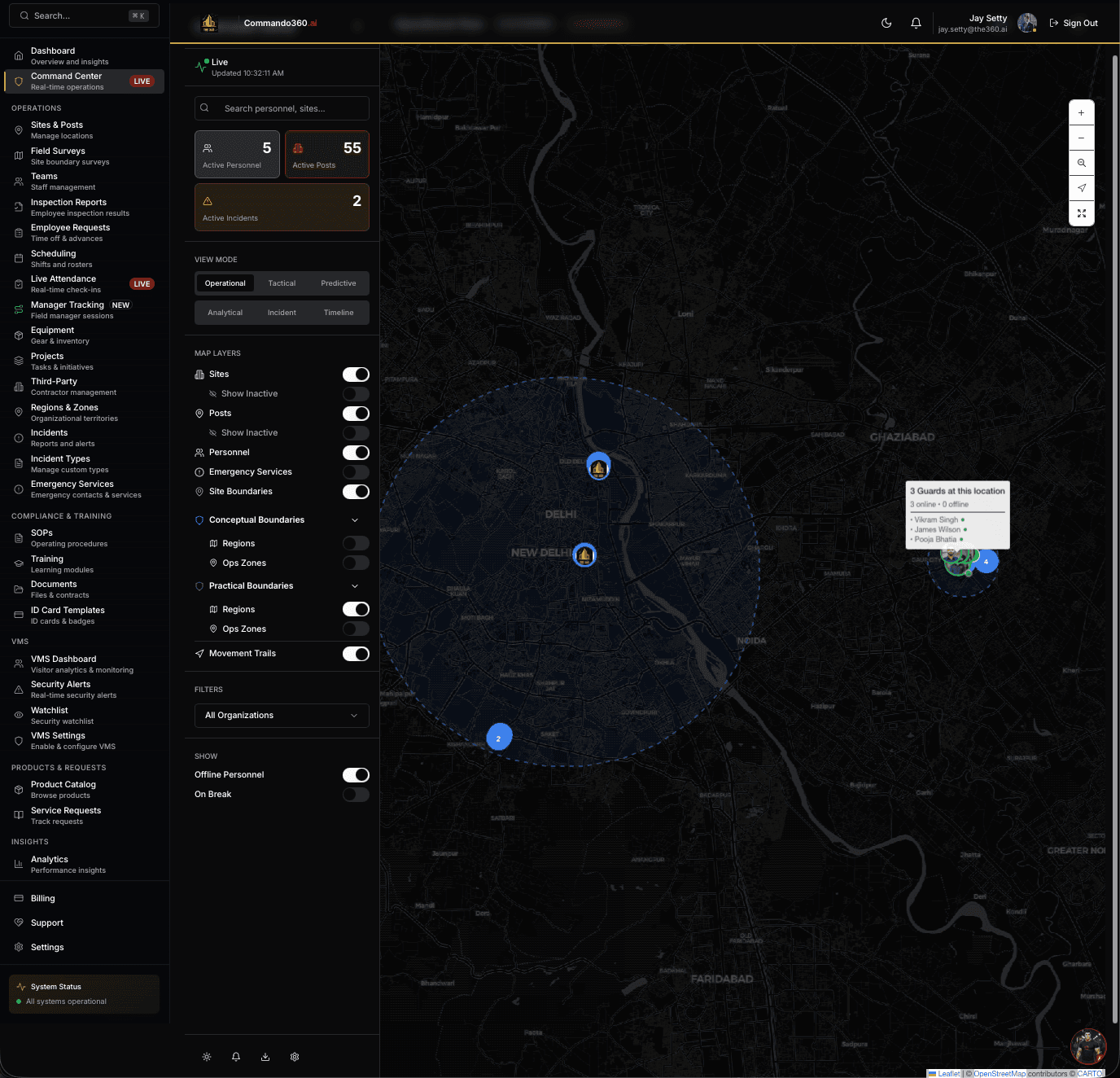This screenshot has height=1078, width=1120.
Task: Click the Sign Out button
Action: click(1074, 23)
